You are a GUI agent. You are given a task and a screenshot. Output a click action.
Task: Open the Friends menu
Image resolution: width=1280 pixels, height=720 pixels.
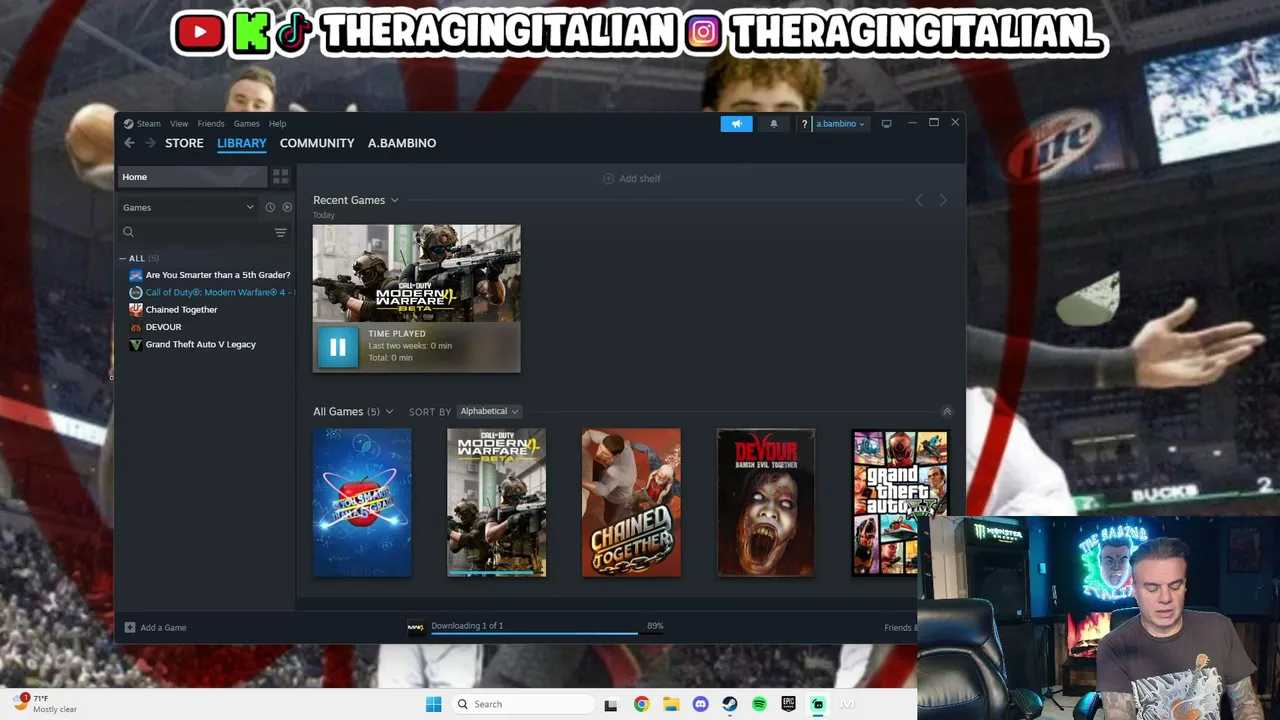(x=211, y=124)
